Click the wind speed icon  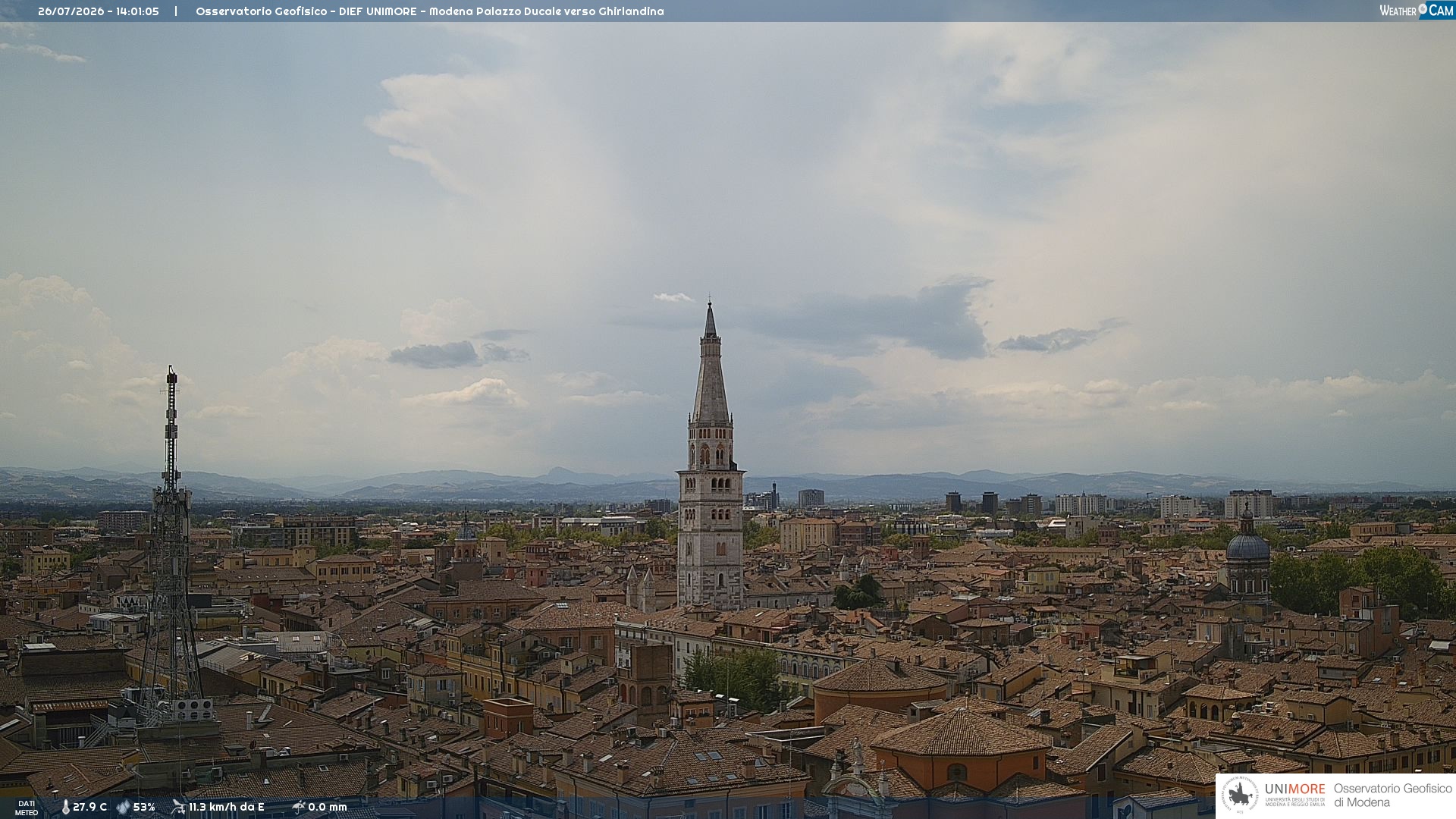[x=178, y=807]
